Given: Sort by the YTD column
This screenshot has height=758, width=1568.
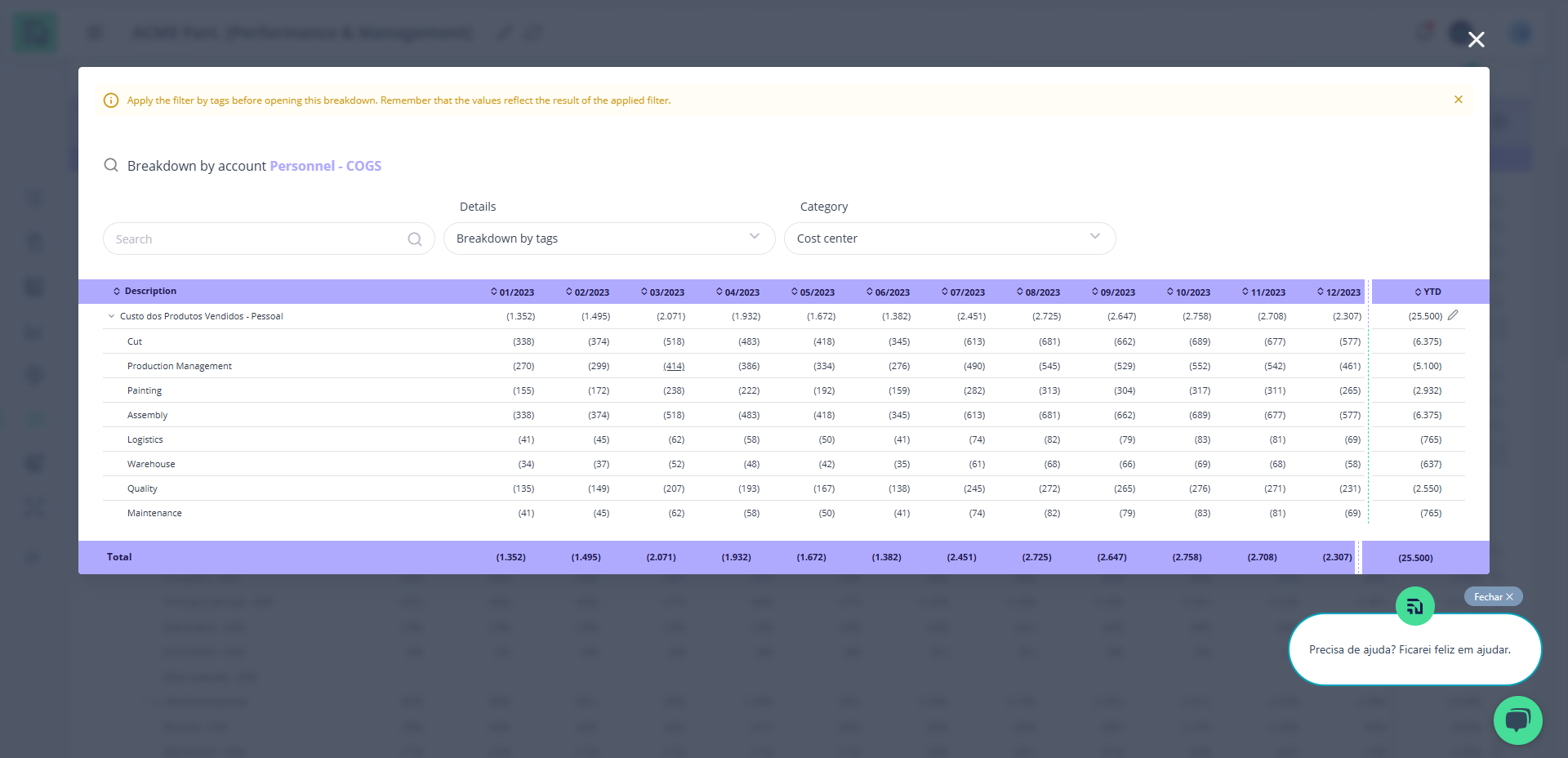Looking at the screenshot, I should tap(1428, 292).
